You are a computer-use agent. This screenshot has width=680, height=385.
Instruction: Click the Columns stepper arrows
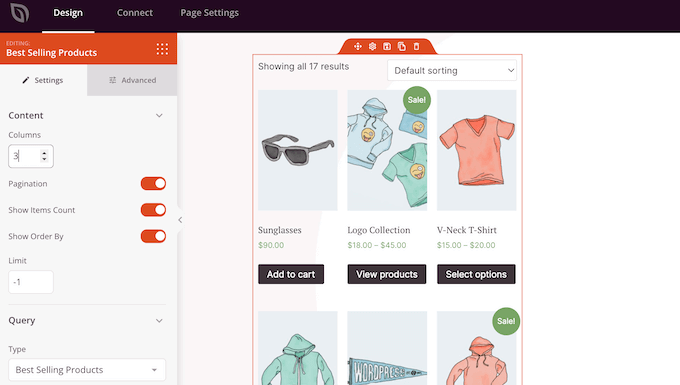44,156
